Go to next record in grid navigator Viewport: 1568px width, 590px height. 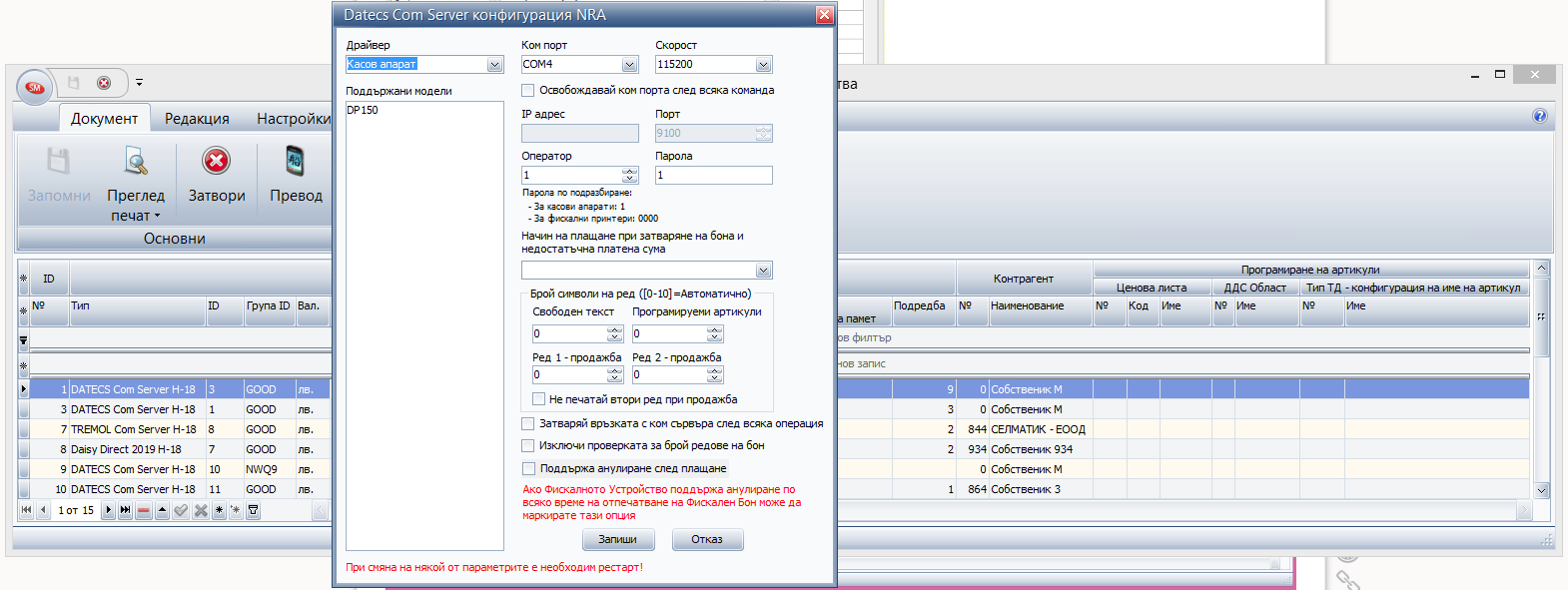109,510
